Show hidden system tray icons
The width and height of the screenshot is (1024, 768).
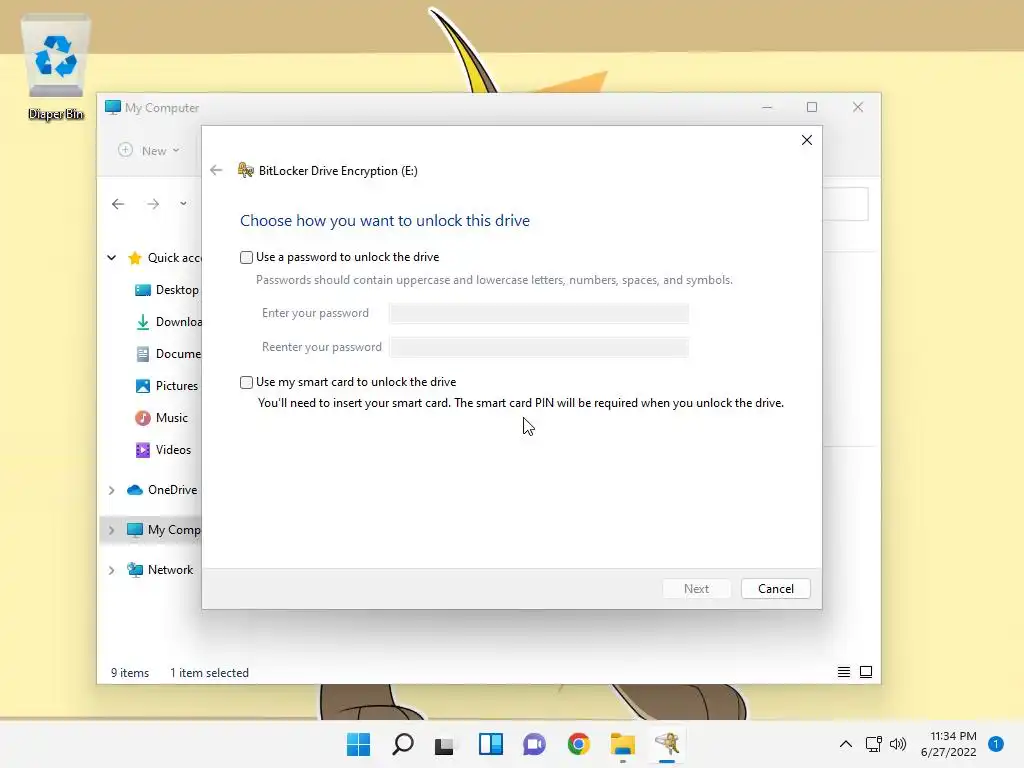tap(846, 744)
